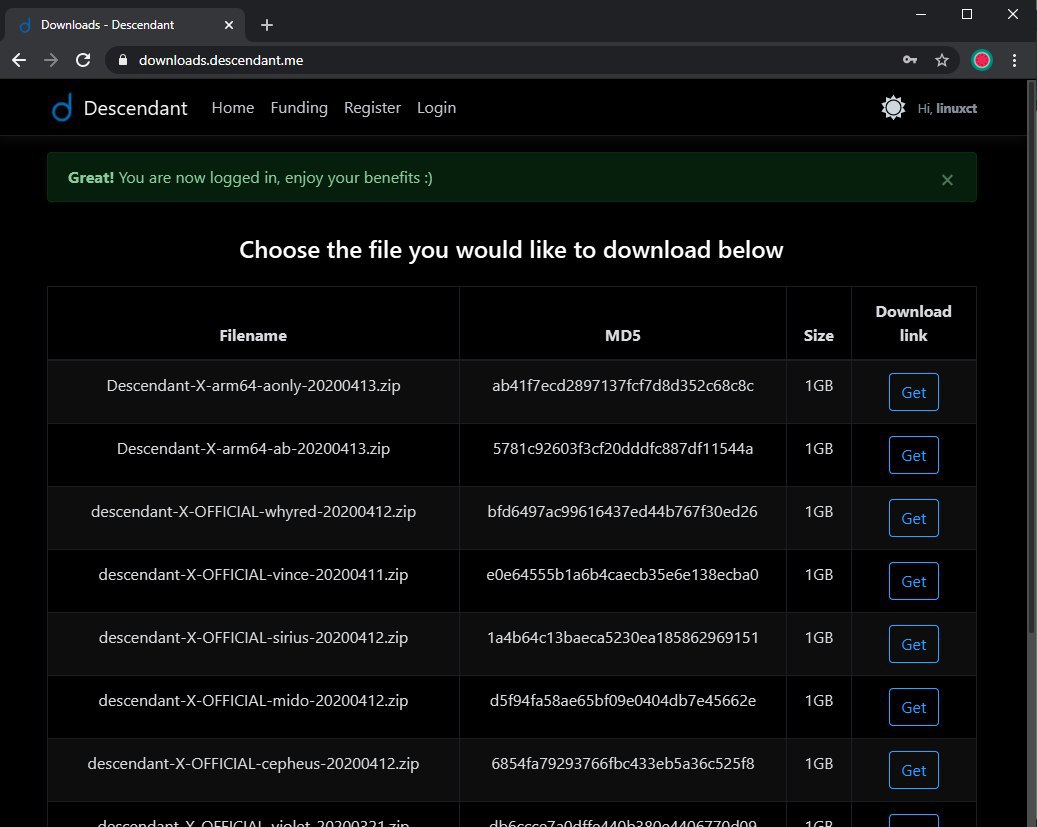This screenshot has height=827, width=1037.
Task: Open Chrome's three-dot menu
Action: coord(1015,60)
